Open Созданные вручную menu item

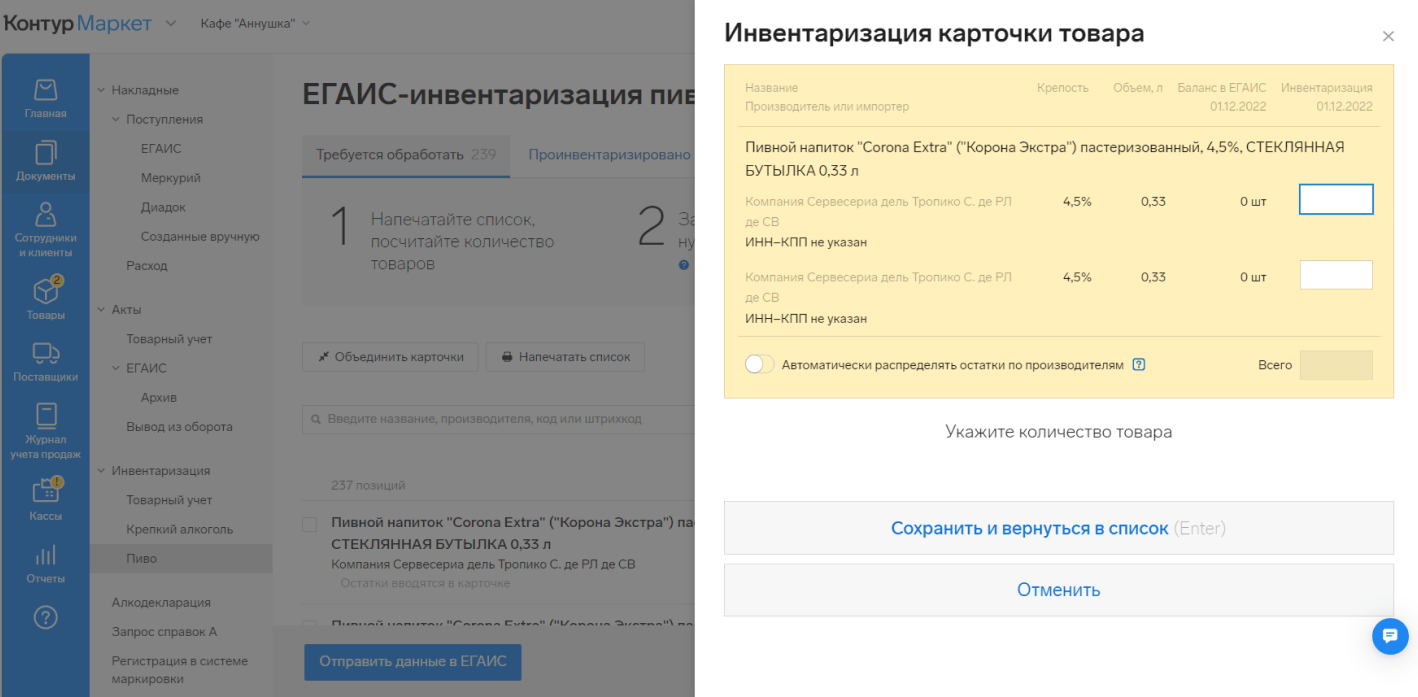200,236
